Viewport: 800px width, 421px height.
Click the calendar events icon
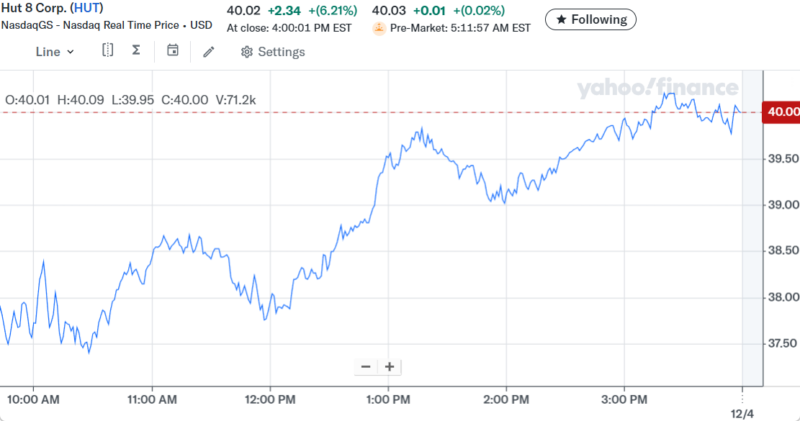tap(173, 50)
